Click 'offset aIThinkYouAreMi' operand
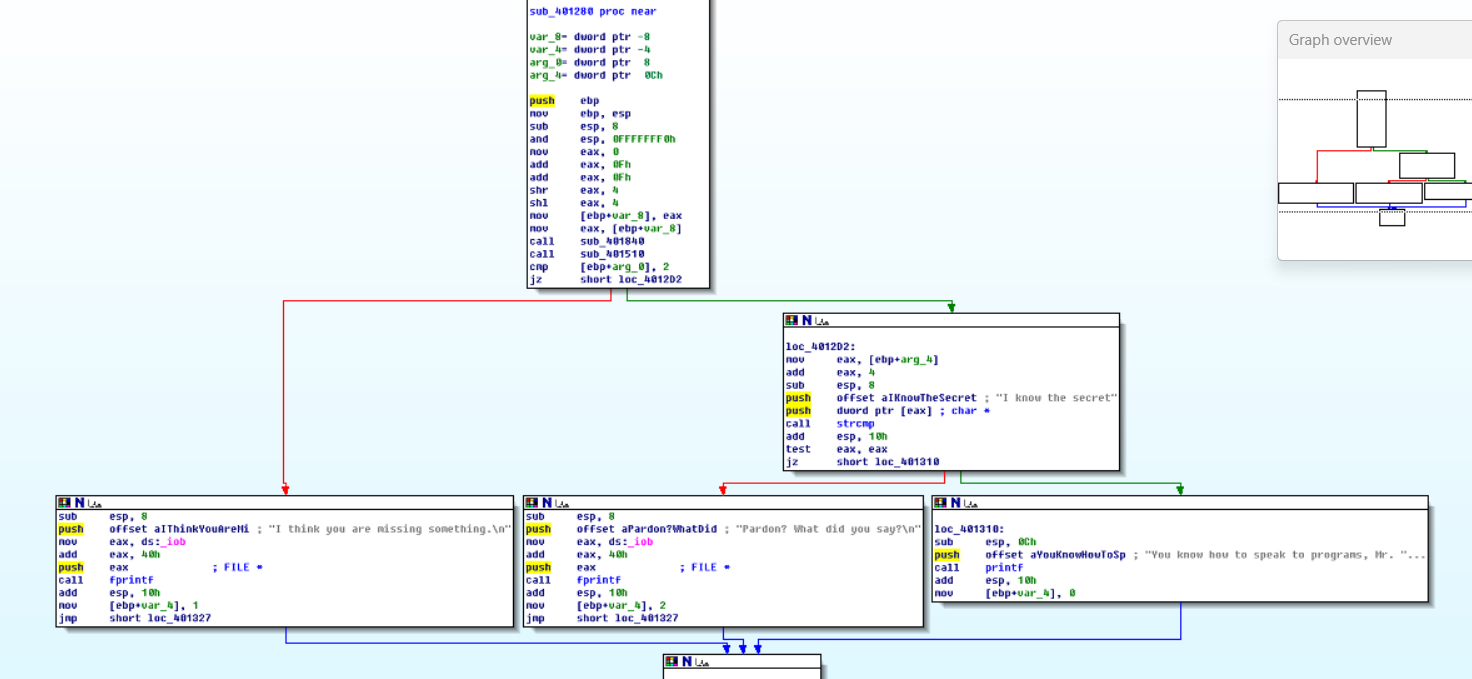Image resolution: width=1472 pixels, height=679 pixels. (179, 529)
